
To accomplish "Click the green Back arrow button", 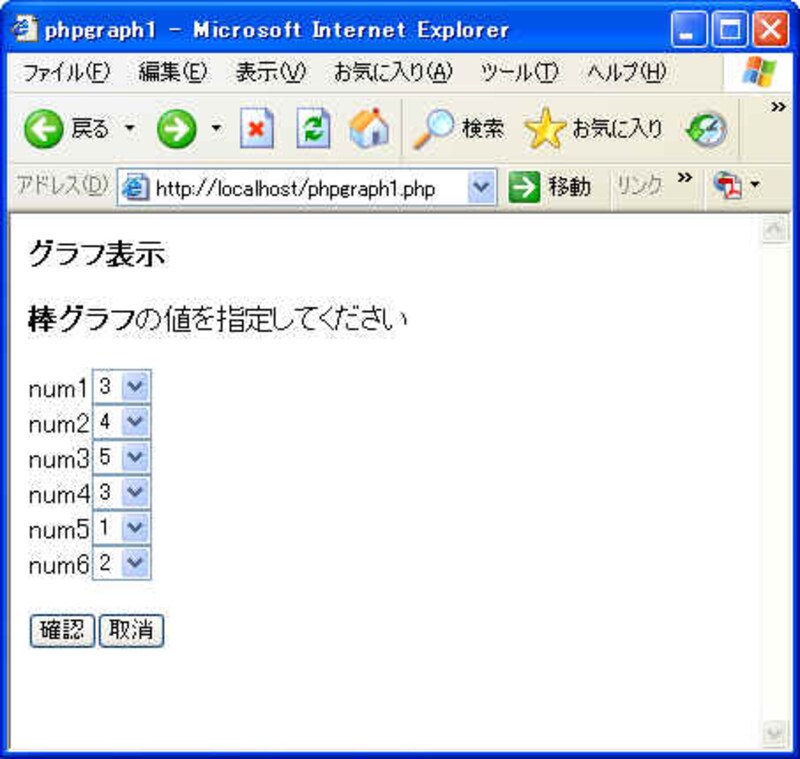I will 44,129.
